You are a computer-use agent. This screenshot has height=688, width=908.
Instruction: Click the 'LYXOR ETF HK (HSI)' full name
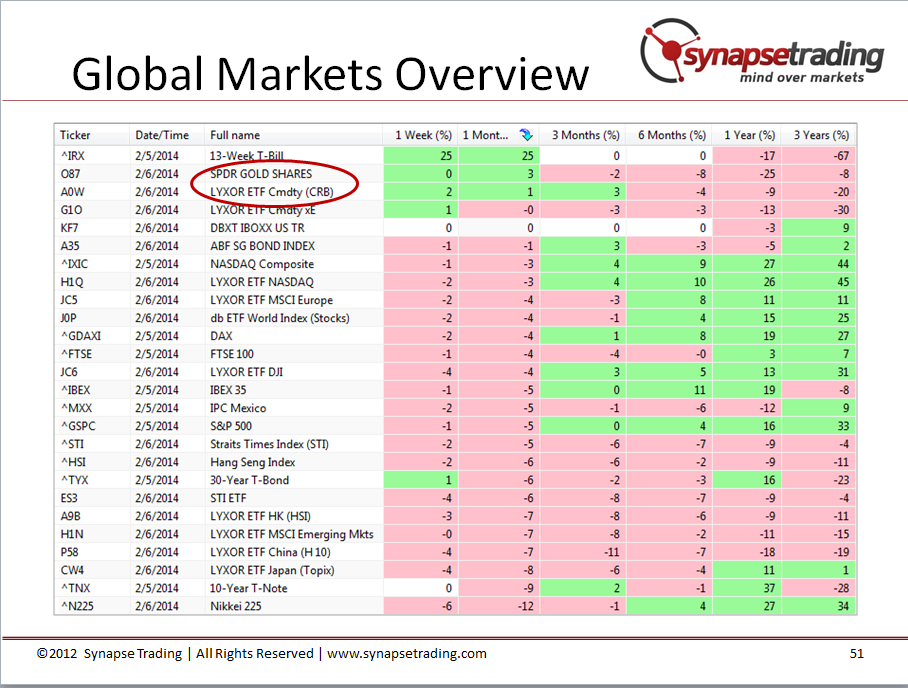pos(260,515)
